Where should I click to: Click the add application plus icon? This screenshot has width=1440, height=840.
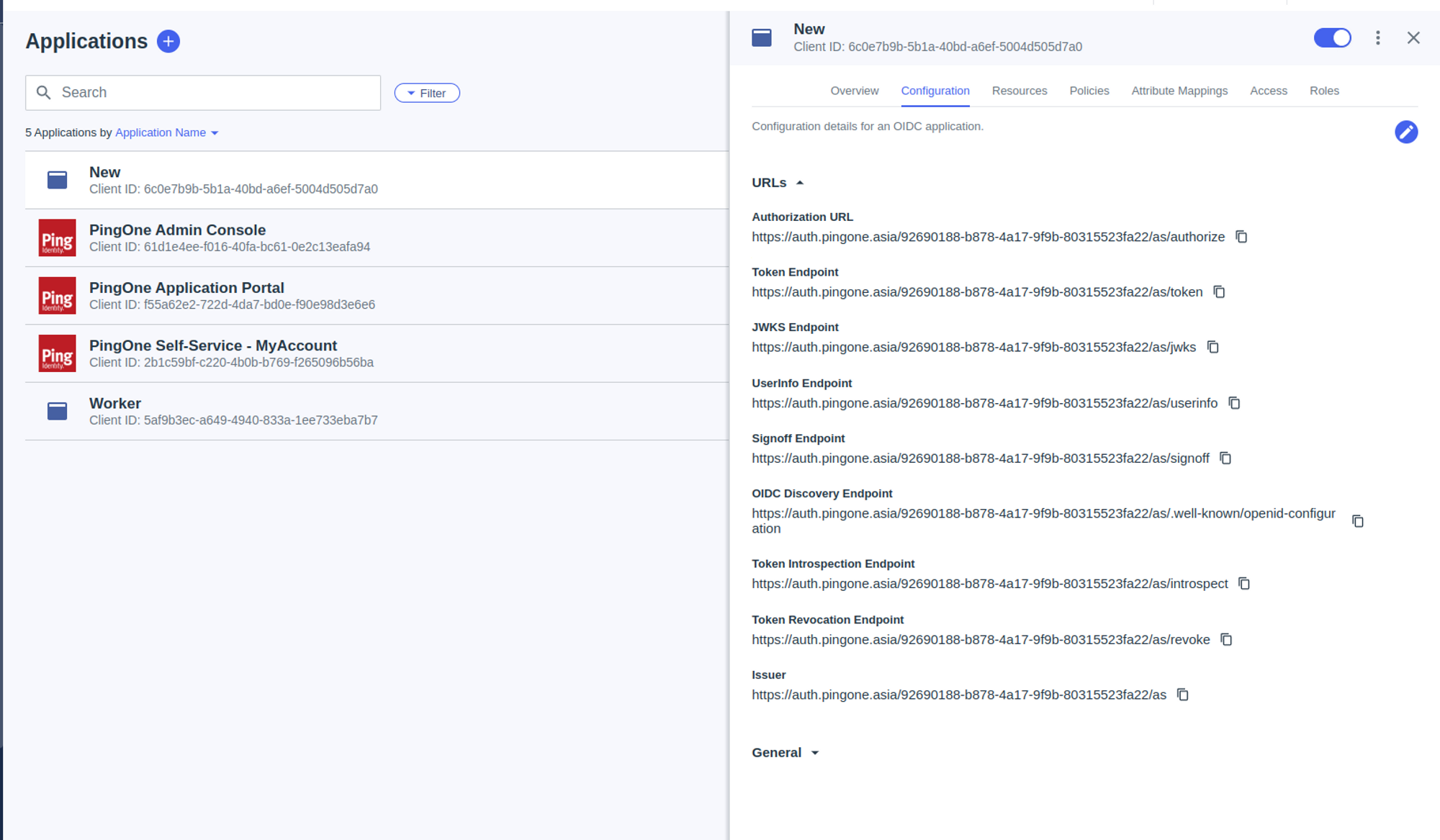[x=168, y=41]
